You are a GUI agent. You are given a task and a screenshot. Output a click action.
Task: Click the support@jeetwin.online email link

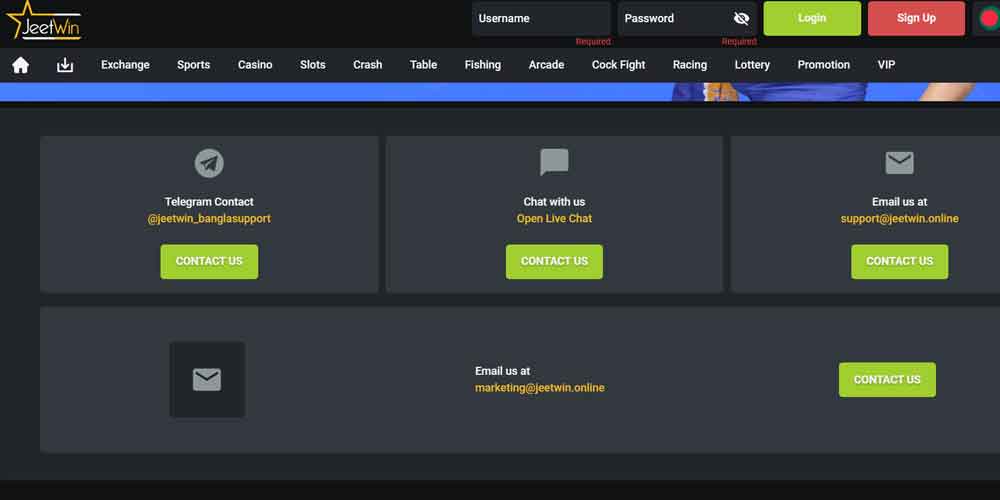(899, 219)
